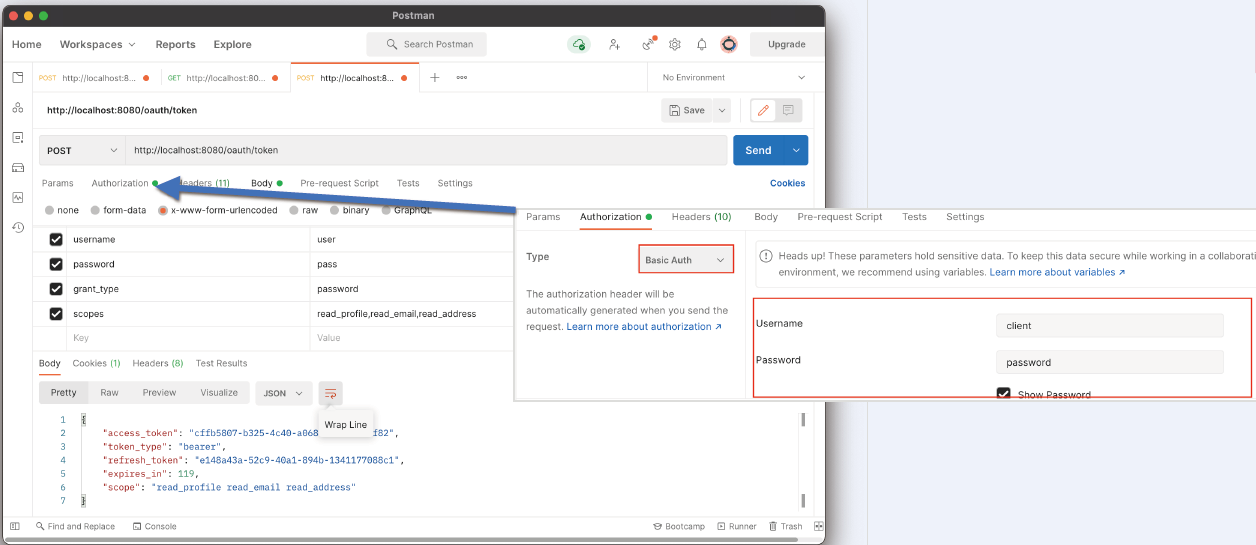Uncheck the scopes row checkbox
Screen dimensions: 1256x545
click(56, 314)
